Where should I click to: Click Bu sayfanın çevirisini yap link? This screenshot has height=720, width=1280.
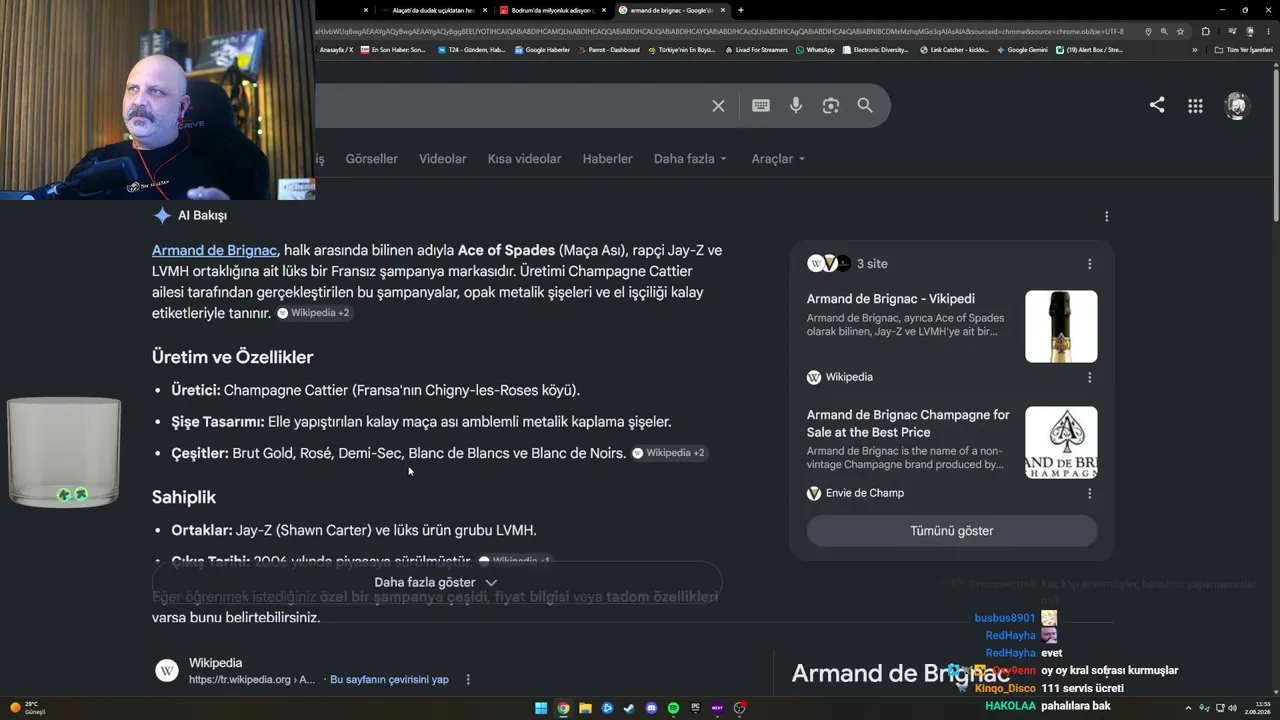[x=389, y=680]
